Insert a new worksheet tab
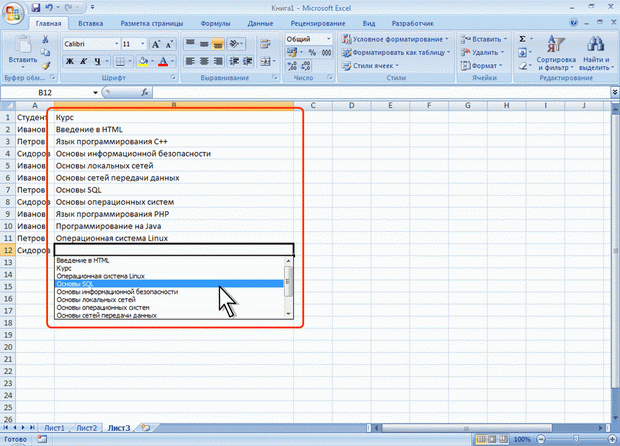 tap(146, 428)
